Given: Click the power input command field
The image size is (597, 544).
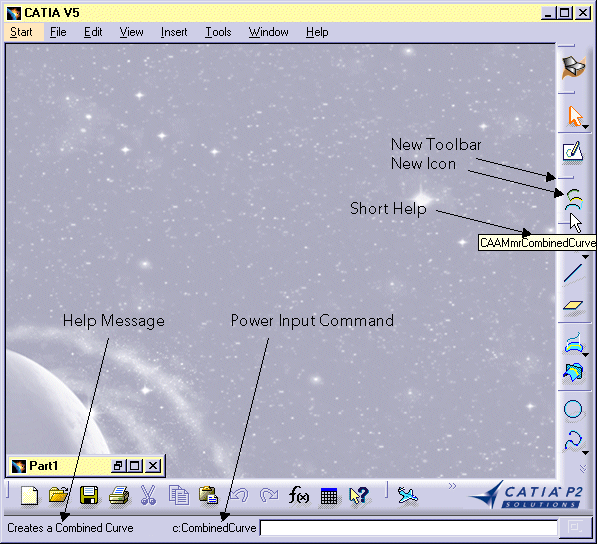Looking at the screenshot, I should (409, 528).
